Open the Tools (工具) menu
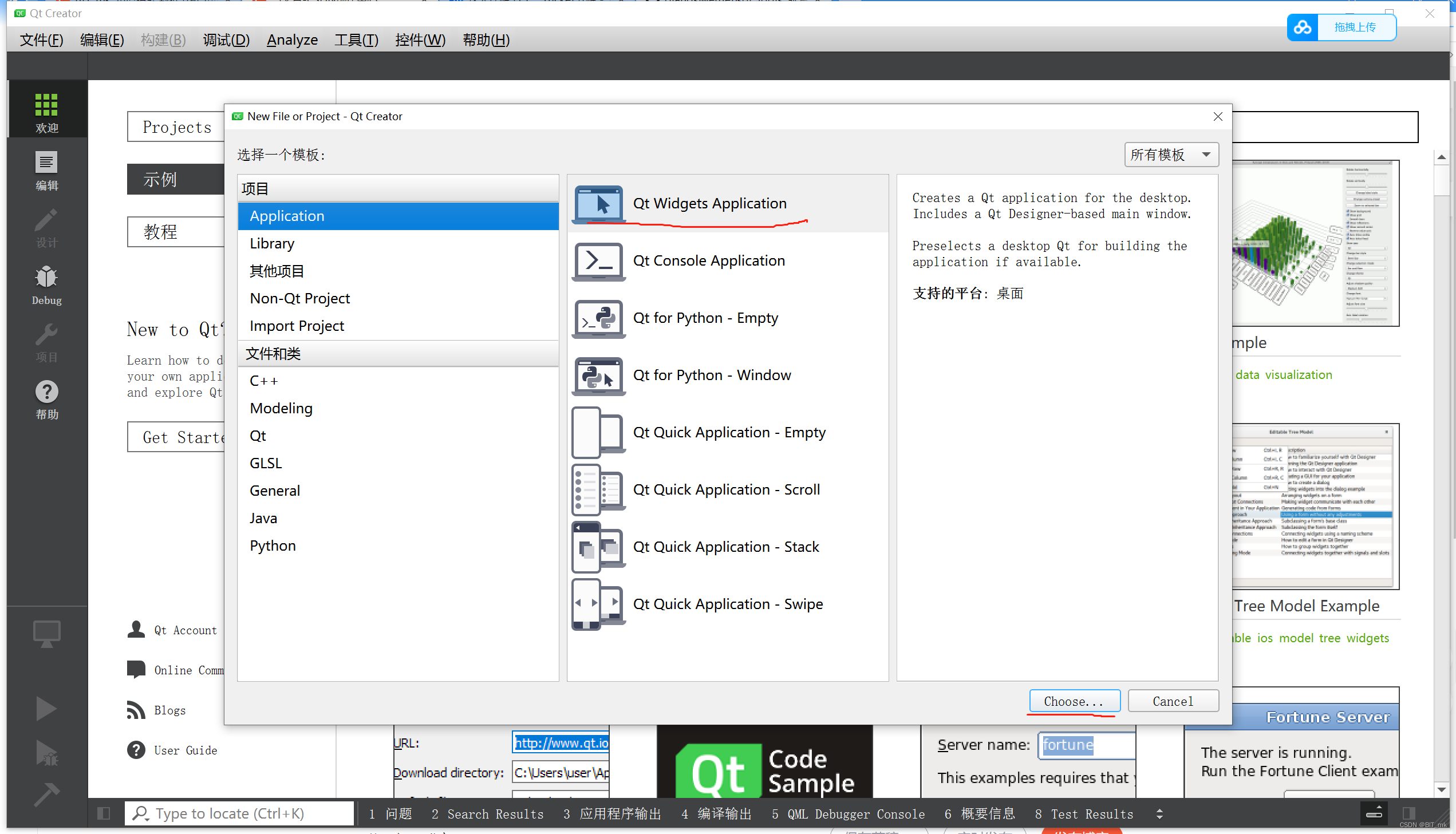This screenshot has height=834, width=1456. tap(356, 40)
